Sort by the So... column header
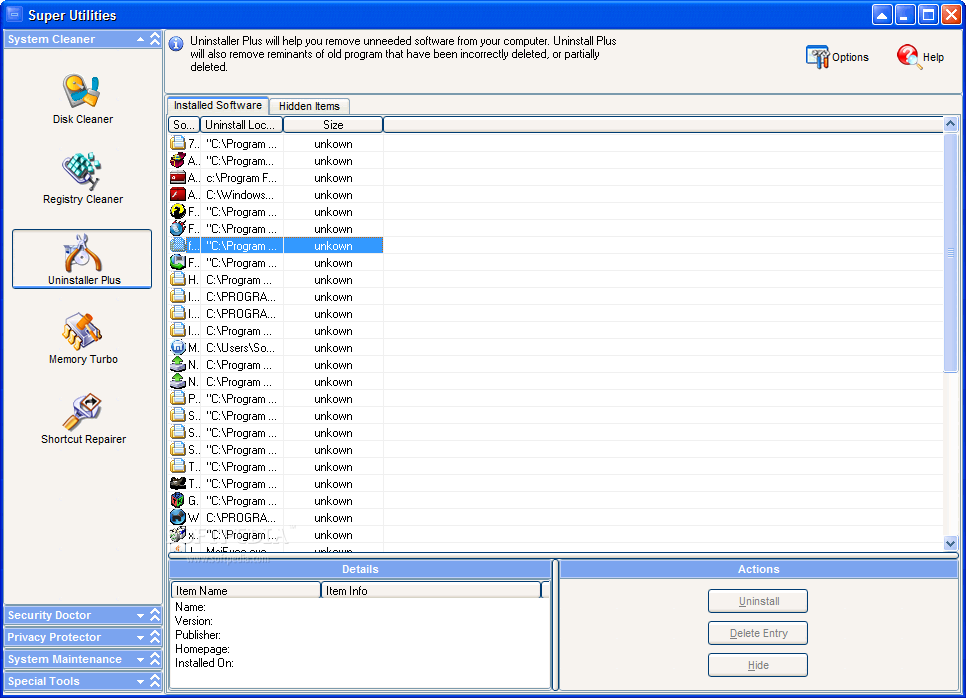 coord(184,124)
